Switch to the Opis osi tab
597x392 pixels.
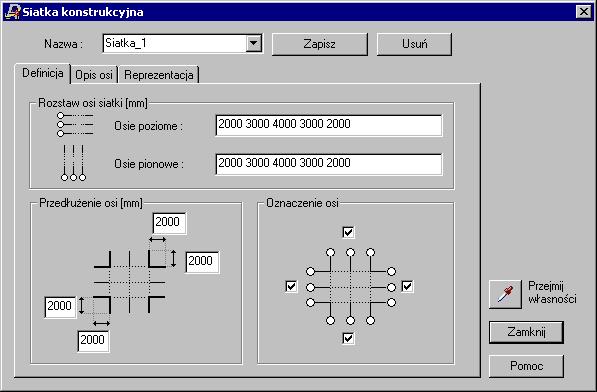point(94,75)
